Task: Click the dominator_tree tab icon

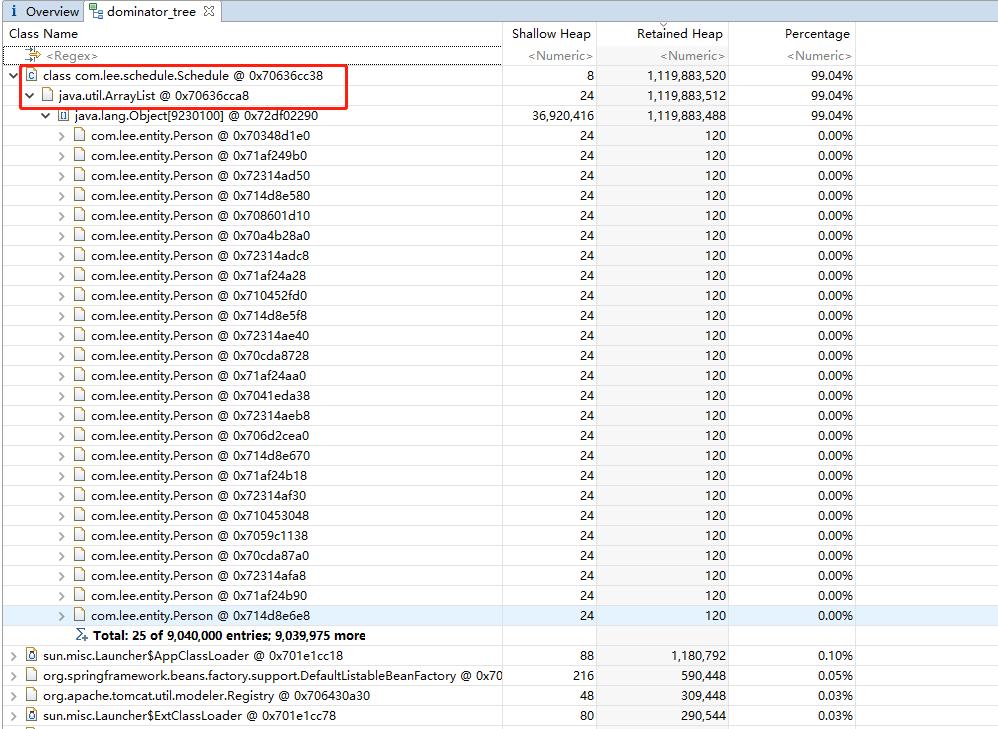Action: coord(95,12)
